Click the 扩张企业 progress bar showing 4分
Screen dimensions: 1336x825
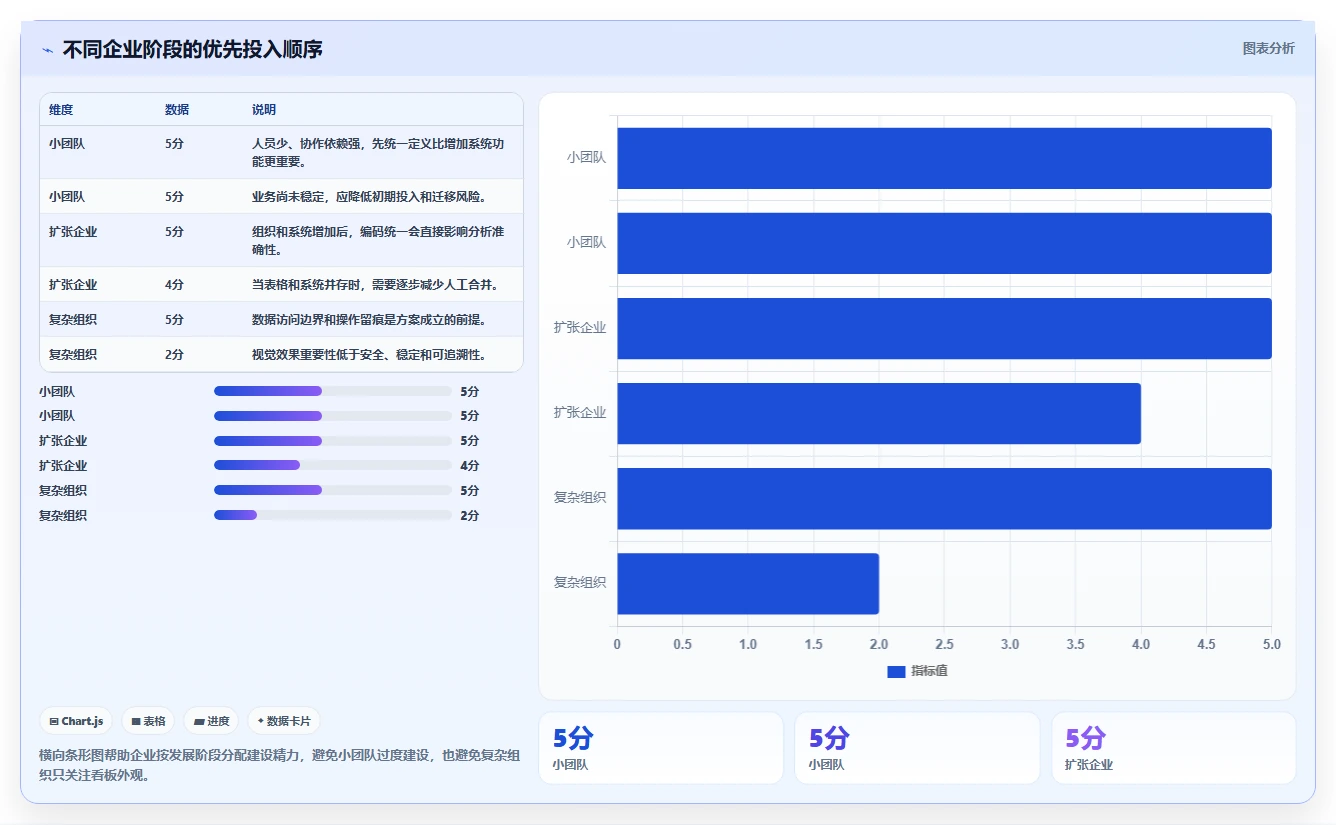click(x=333, y=465)
